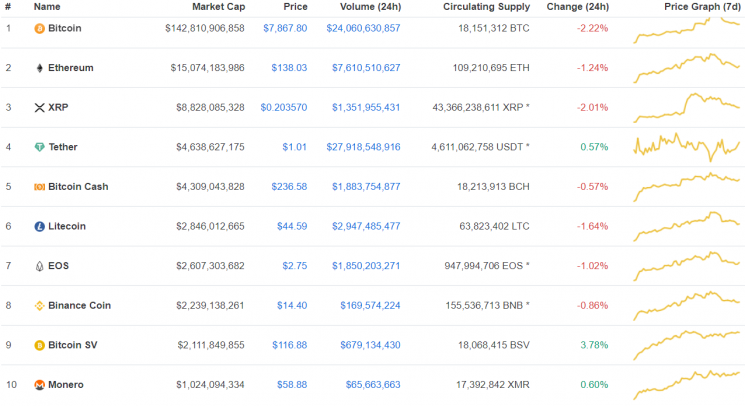This screenshot has width=745, height=406.
Task: Open Bitcoin volume $24,060,630,857
Action: 363,28
